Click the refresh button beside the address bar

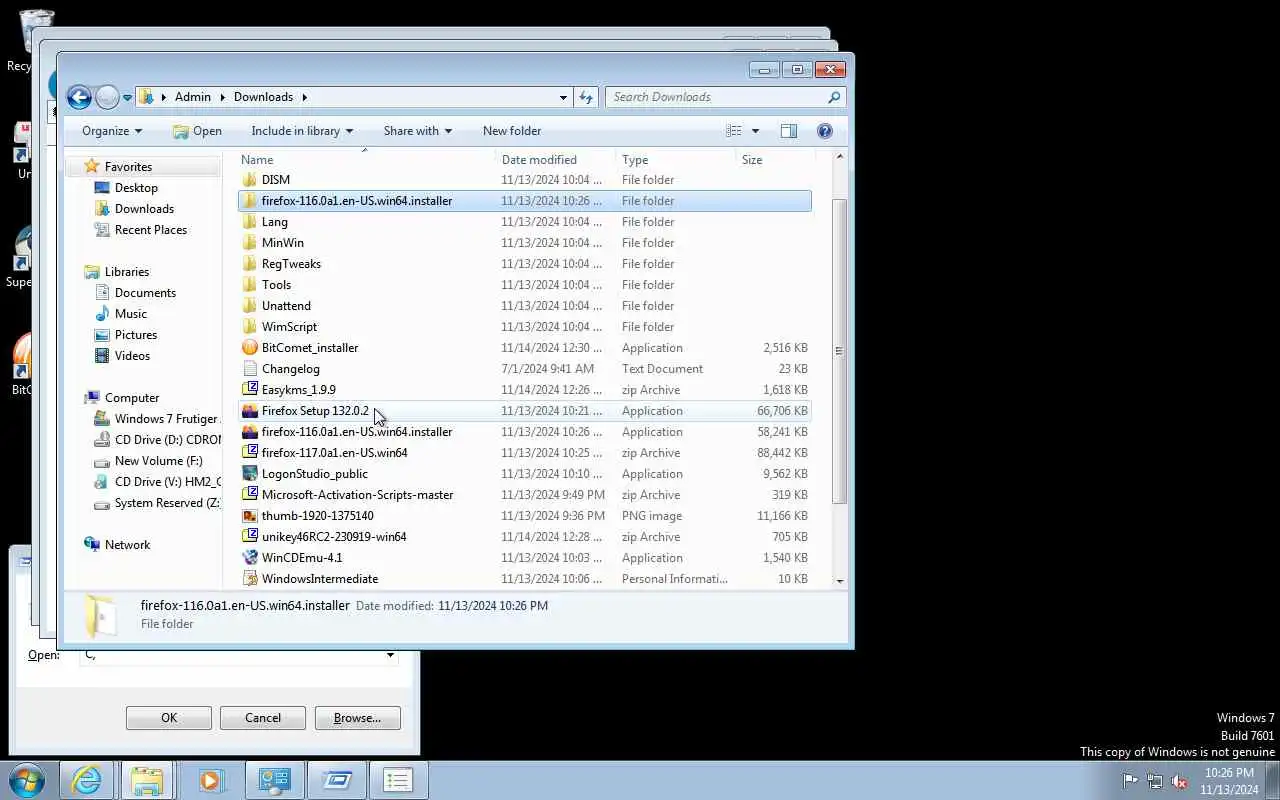pyautogui.click(x=586, y=97)
